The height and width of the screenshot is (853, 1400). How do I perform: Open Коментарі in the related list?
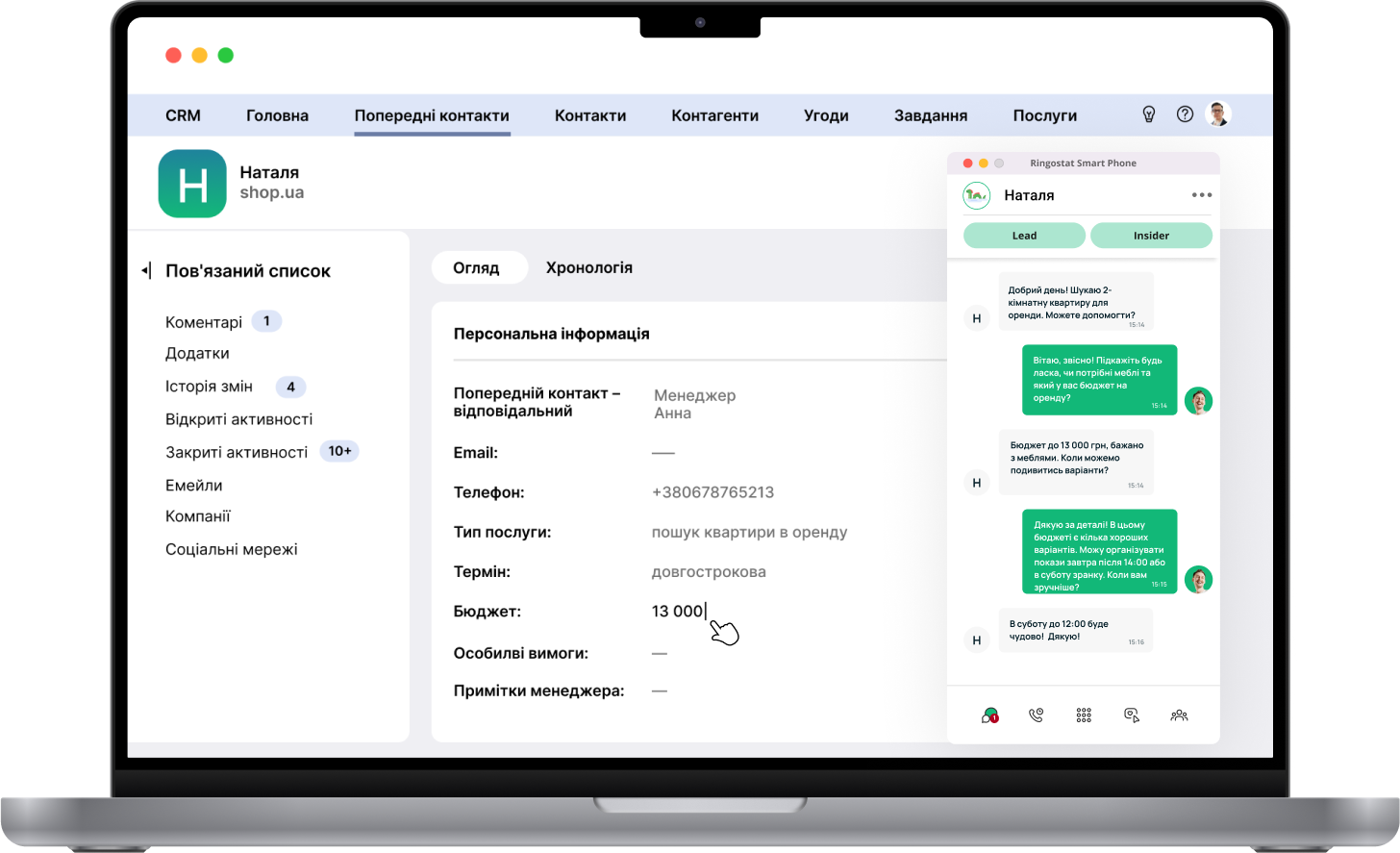(x=204, y=322)
